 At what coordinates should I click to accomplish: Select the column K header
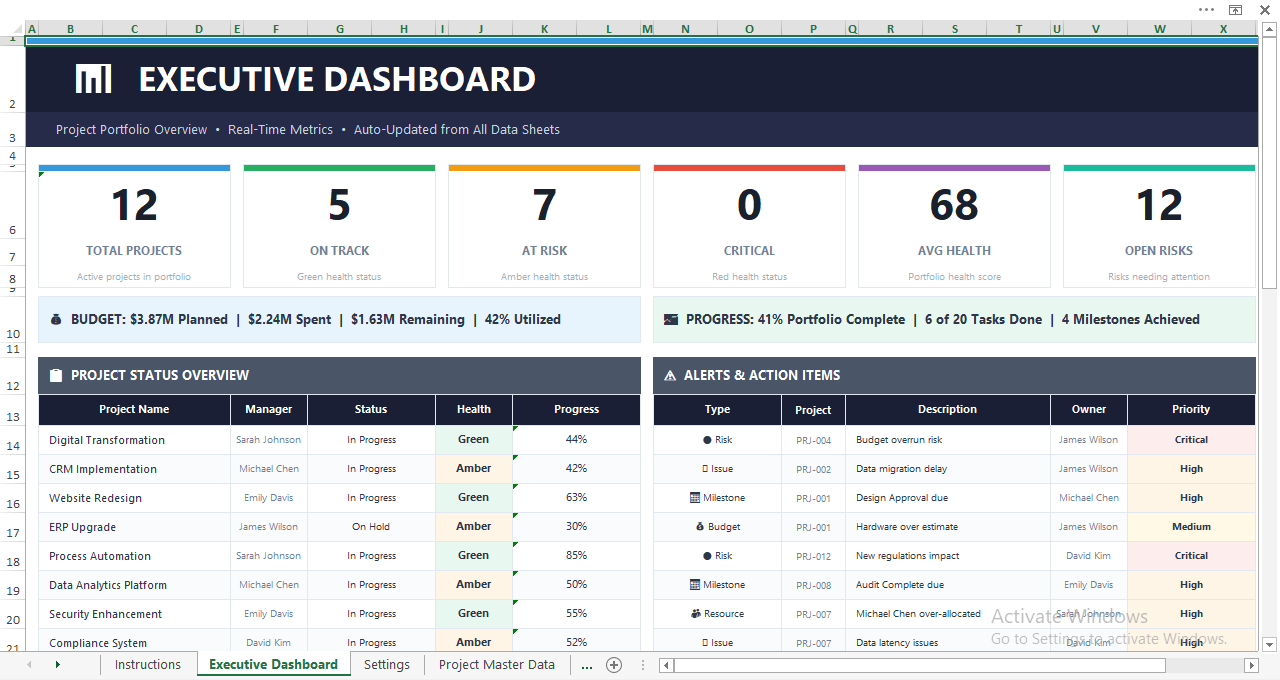tap(545, 28)
